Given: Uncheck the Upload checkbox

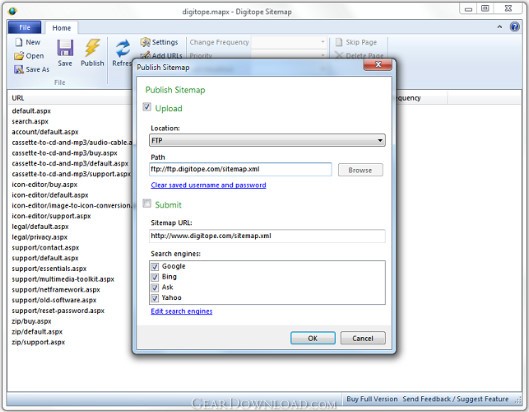Looking at the screenshot, I should 147,107.
